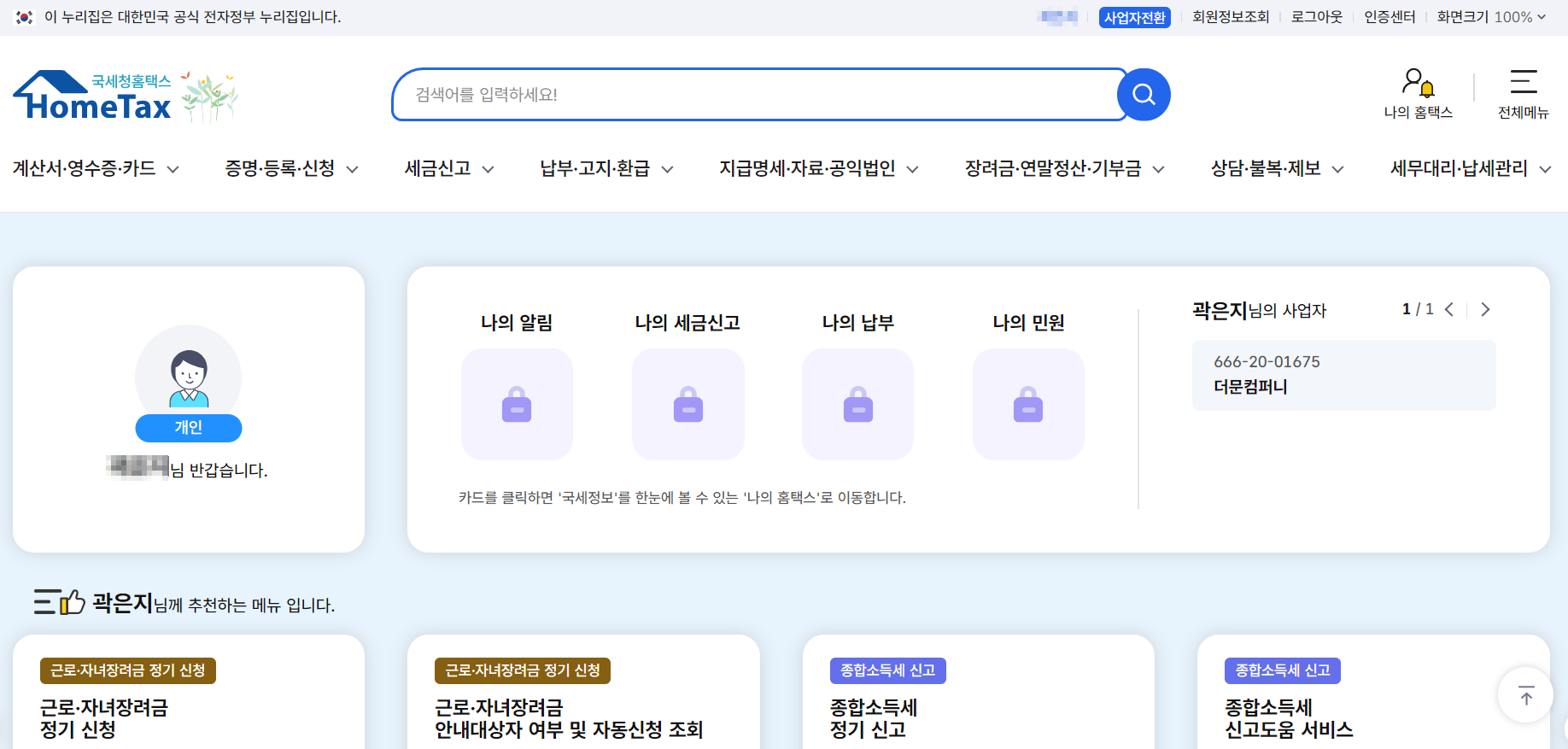The width and height of the screenshot is (1568, 749).
Task: Click the profile avatar image
Action: (189, 377)
